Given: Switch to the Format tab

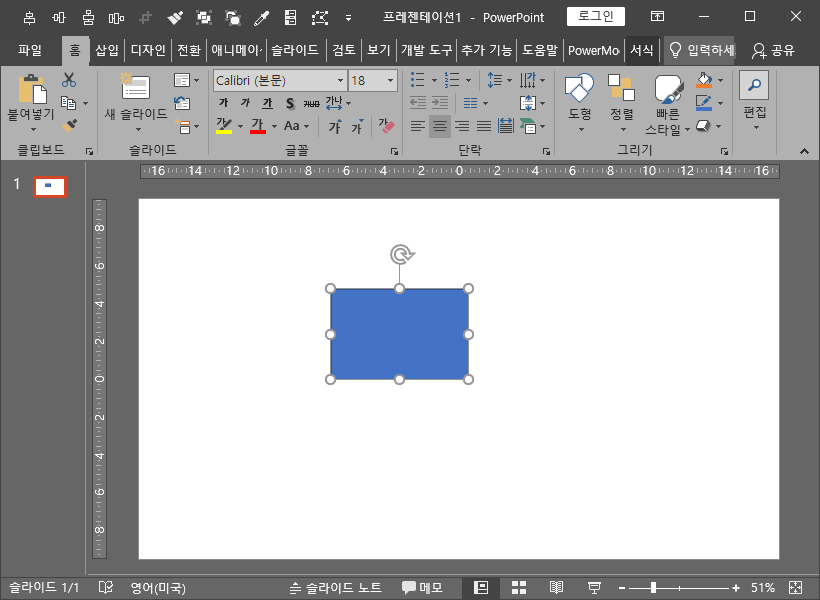Looking at the screenshot, I should tap(642, 51).
